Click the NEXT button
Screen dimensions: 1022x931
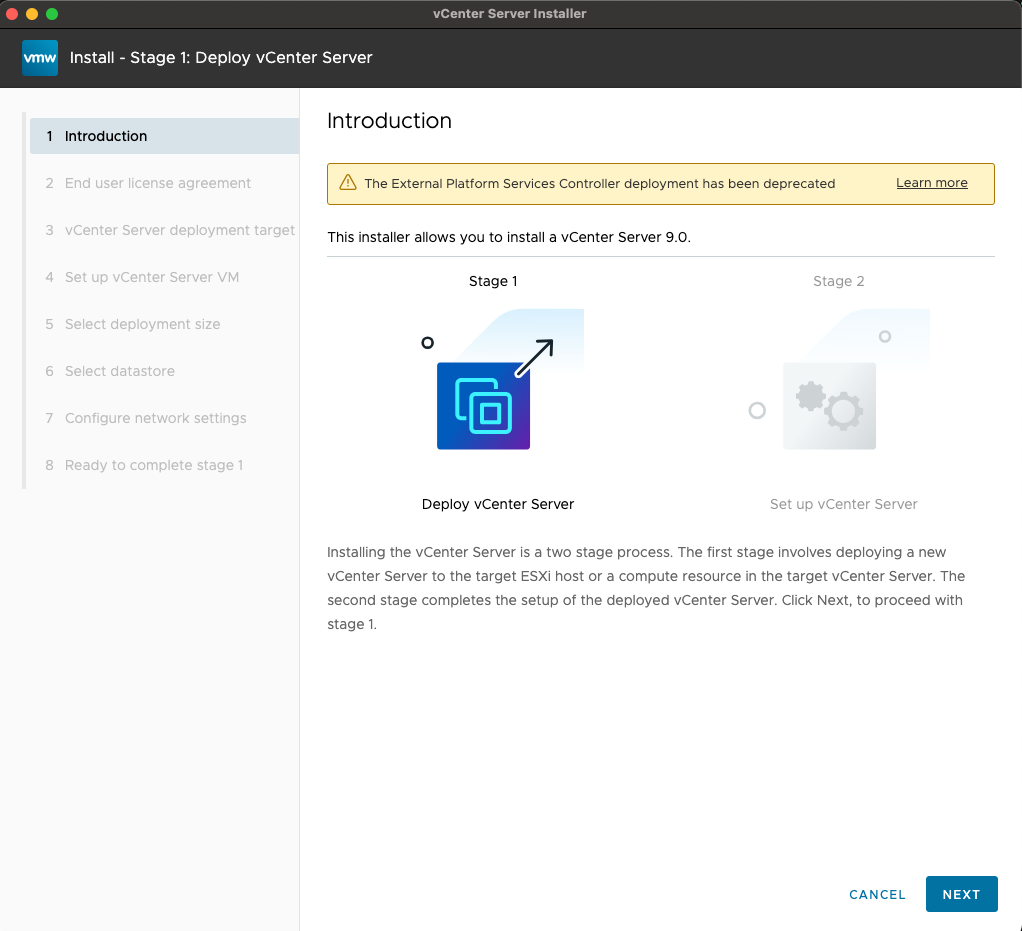961,894
